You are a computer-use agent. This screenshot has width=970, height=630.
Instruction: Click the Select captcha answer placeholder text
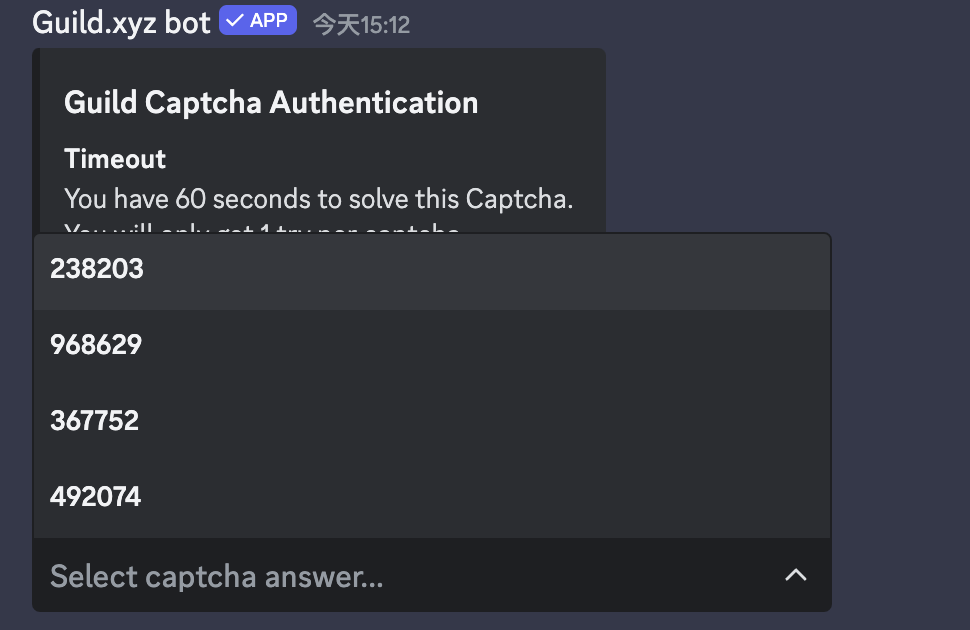(x=216, y=576)
